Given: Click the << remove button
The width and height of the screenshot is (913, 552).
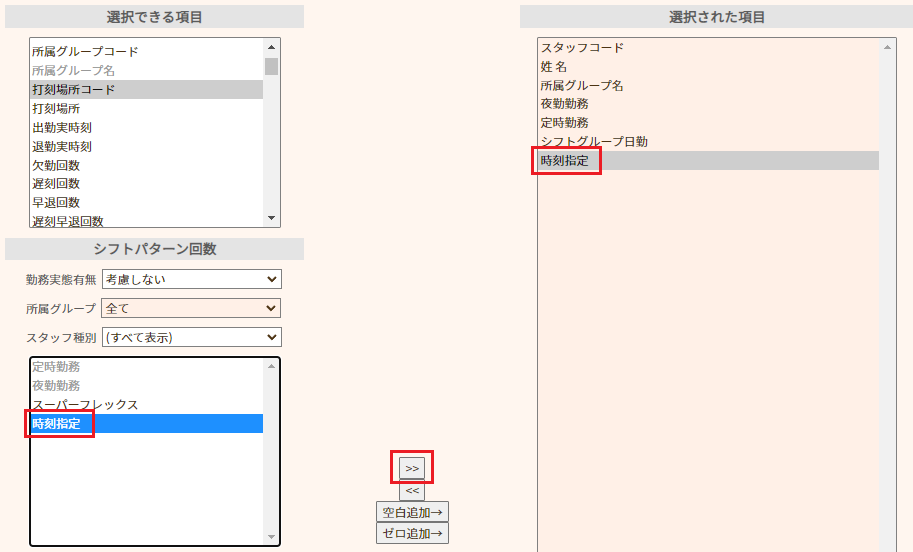Looking at the screenshot, I should point(412,490).
